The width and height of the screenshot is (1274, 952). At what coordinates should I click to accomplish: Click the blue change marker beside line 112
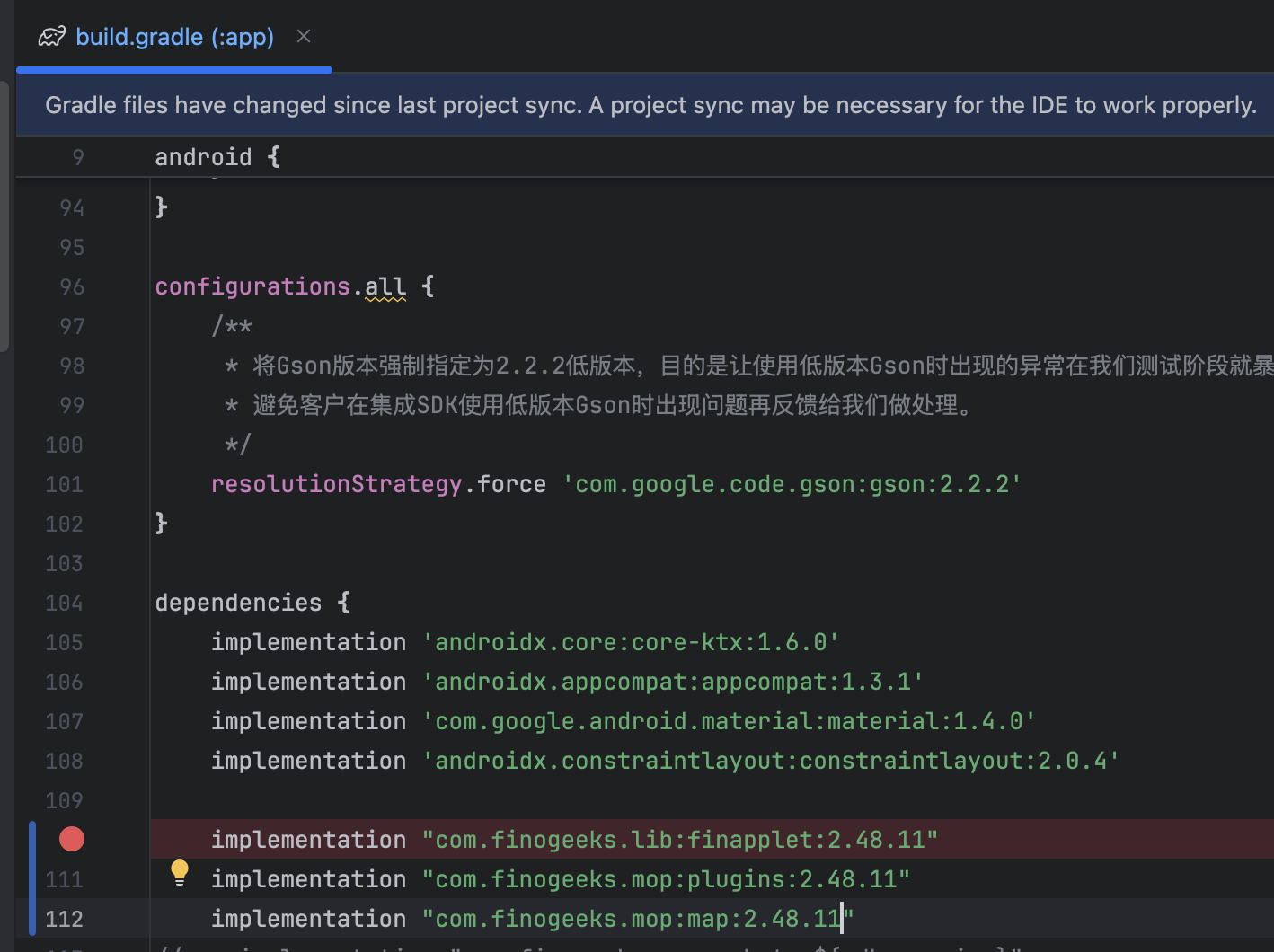pos(32,918)
